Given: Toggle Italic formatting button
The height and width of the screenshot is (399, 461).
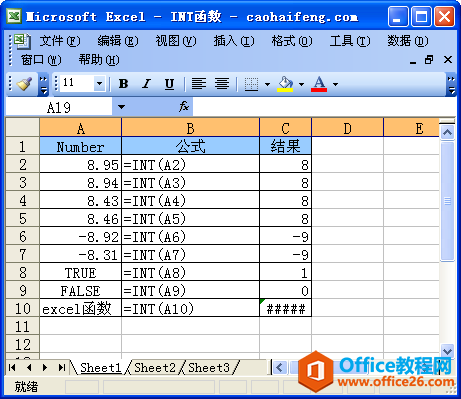Looking at the screenshot, I should tap(146, 84).
